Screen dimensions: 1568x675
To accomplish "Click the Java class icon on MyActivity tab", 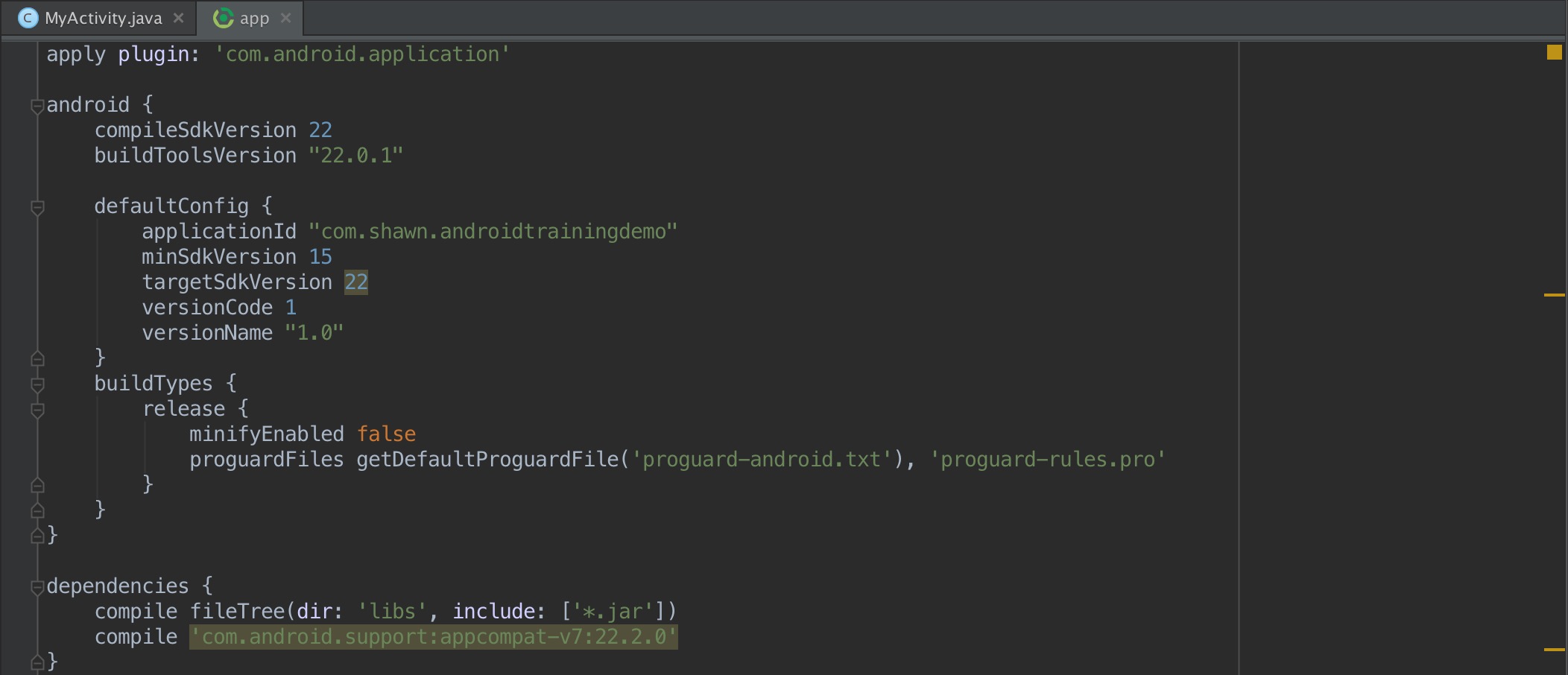I will click(x=28, y=18).
